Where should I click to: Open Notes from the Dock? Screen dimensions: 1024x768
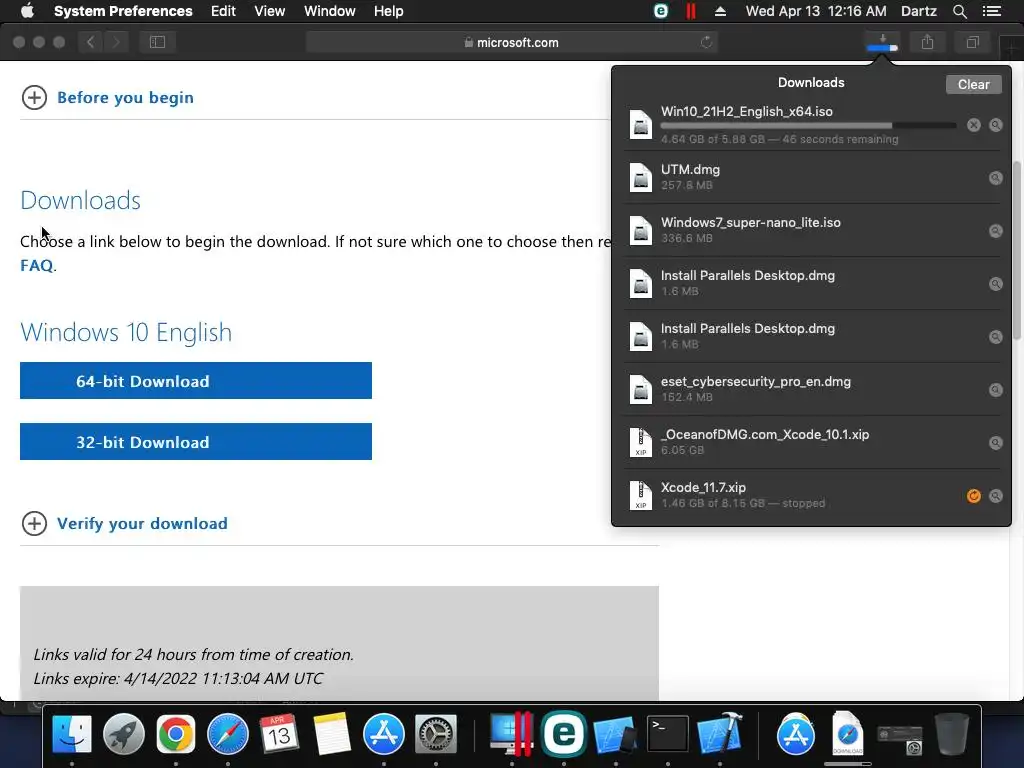point(332,733)
